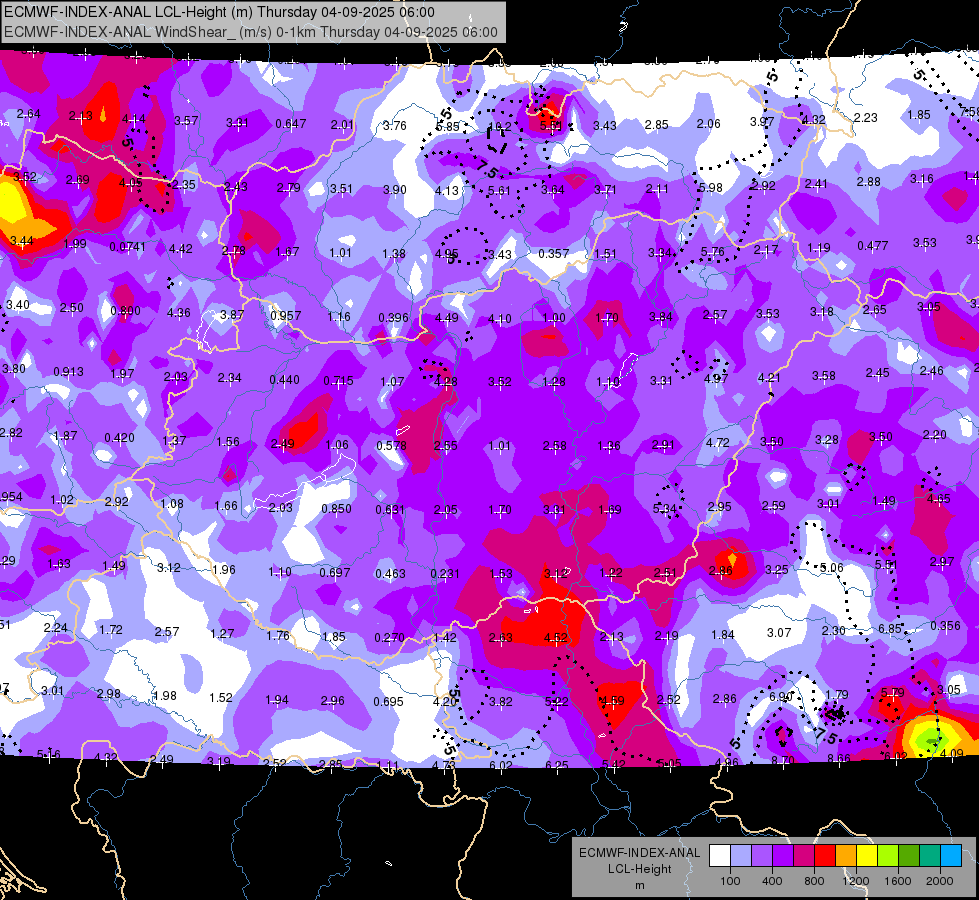Click the wind shear value 5.76

712,252
